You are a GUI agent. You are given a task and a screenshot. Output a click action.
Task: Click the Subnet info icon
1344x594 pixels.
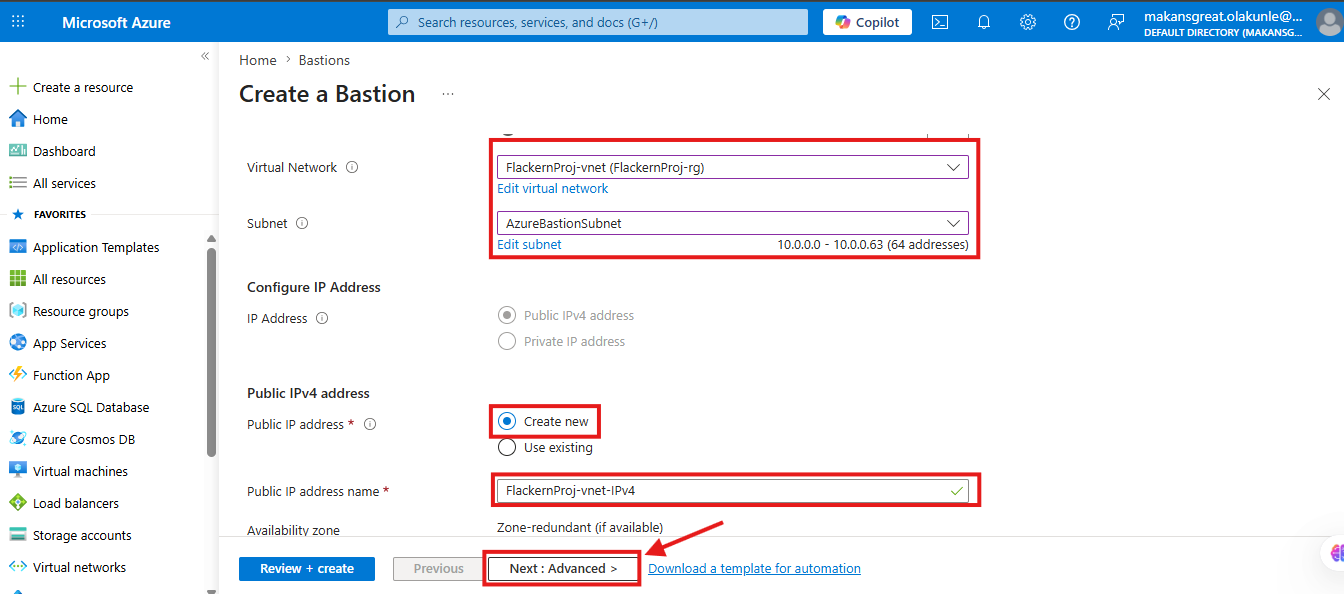click(x=302, y=223)
